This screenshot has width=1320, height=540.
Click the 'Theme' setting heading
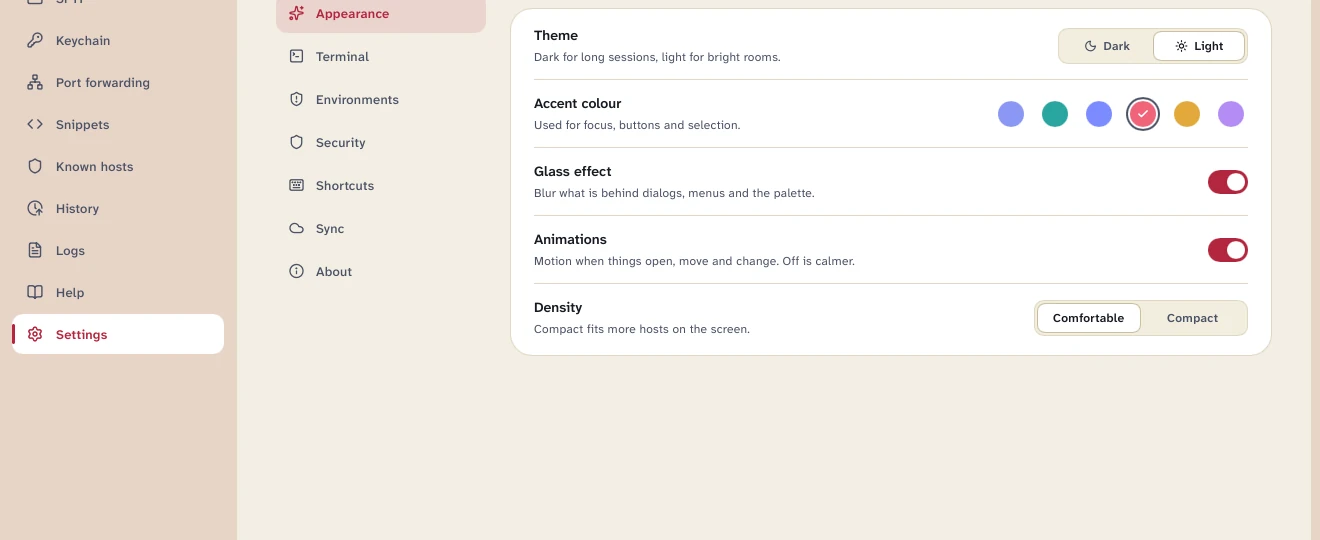[x=556, y=35]
